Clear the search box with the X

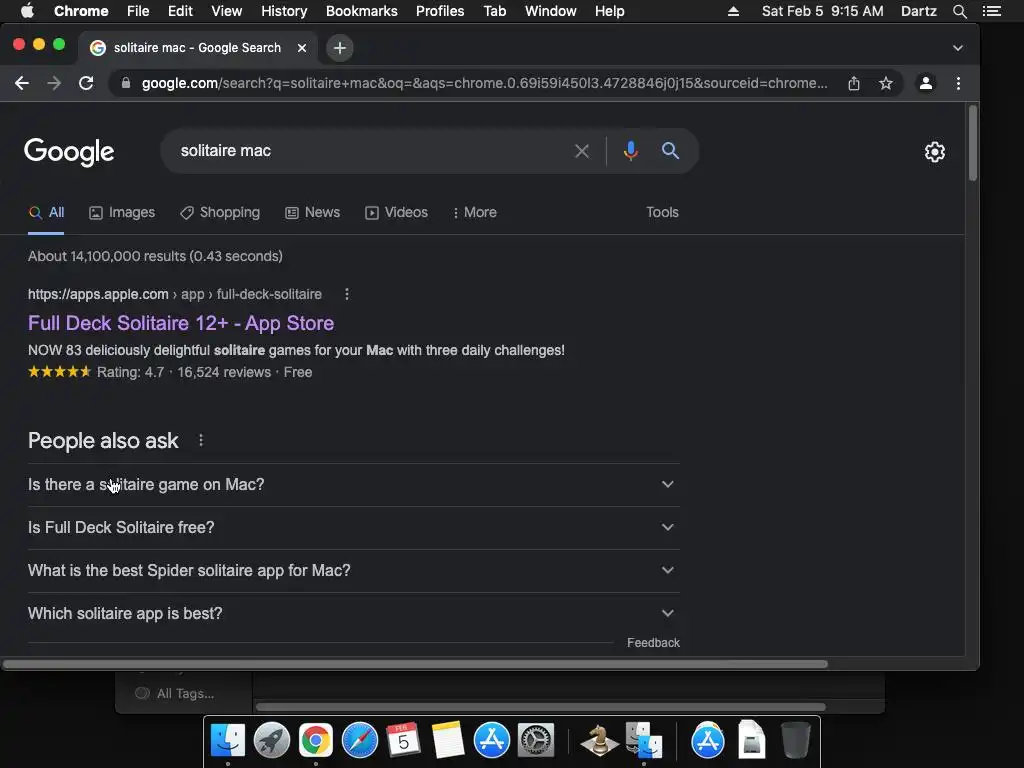pyautogui.click(x=581, y=152)
